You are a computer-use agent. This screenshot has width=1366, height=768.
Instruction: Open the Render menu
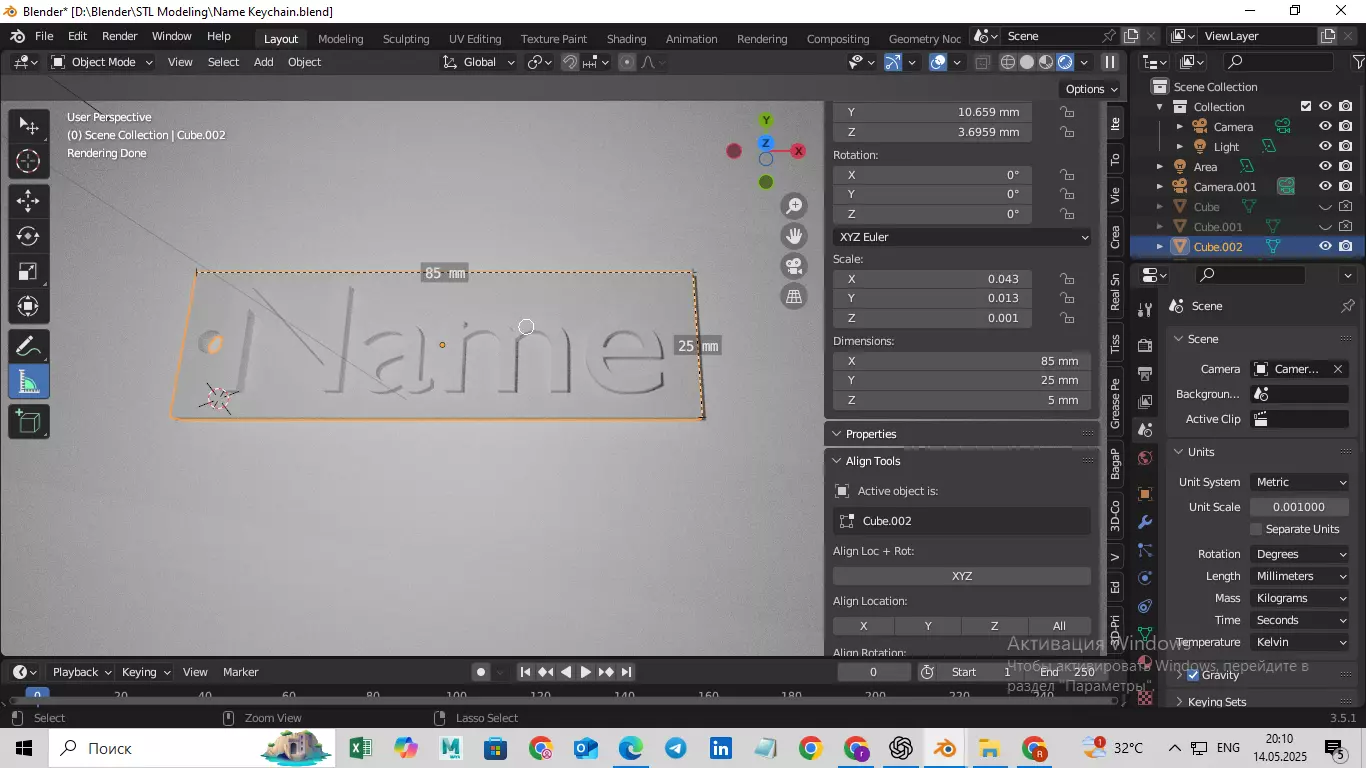pyautogui.click(x=120, y=36)
